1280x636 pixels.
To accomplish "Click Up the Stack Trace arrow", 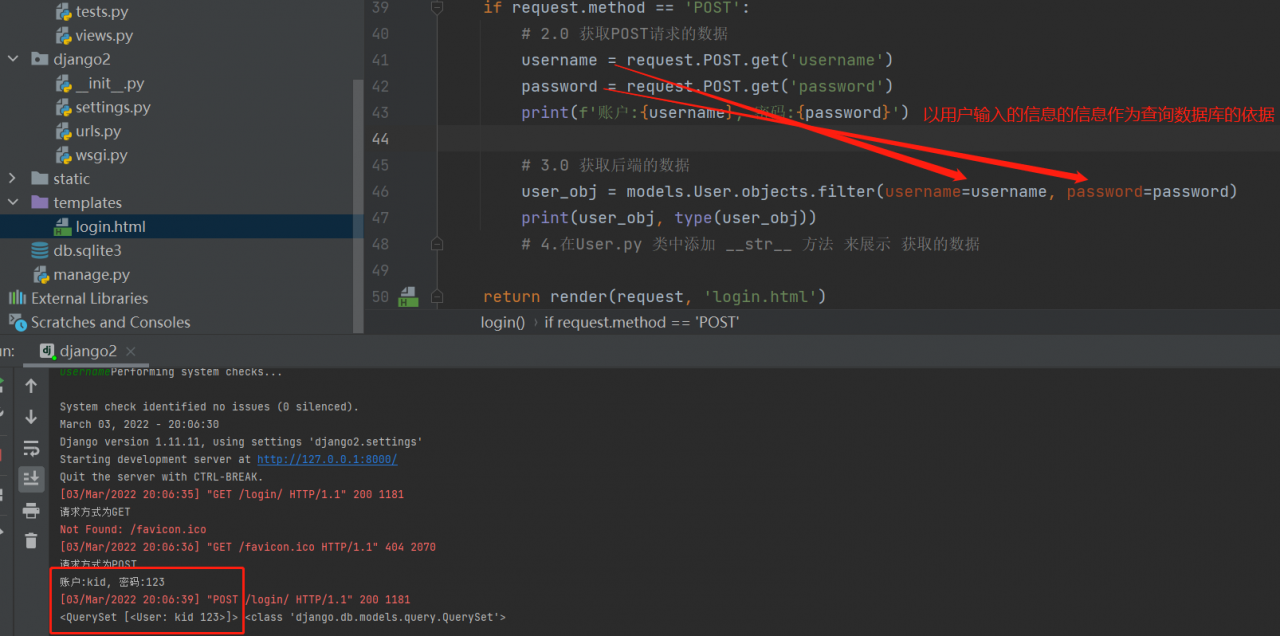I will click(x=31, y=385).
